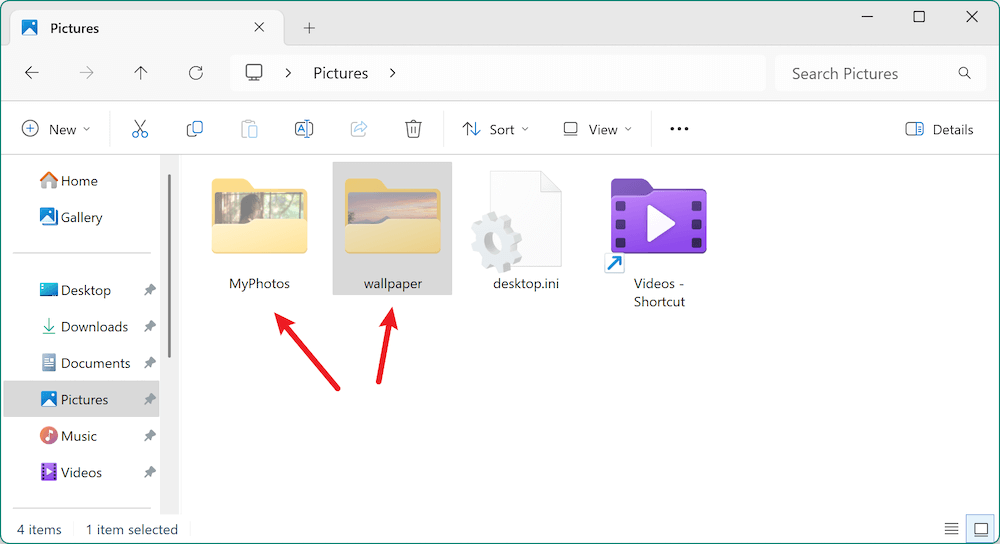Click Pictures in the address bar breadcrumb
Screen dimensions: 1000x544
click(341, 73)
